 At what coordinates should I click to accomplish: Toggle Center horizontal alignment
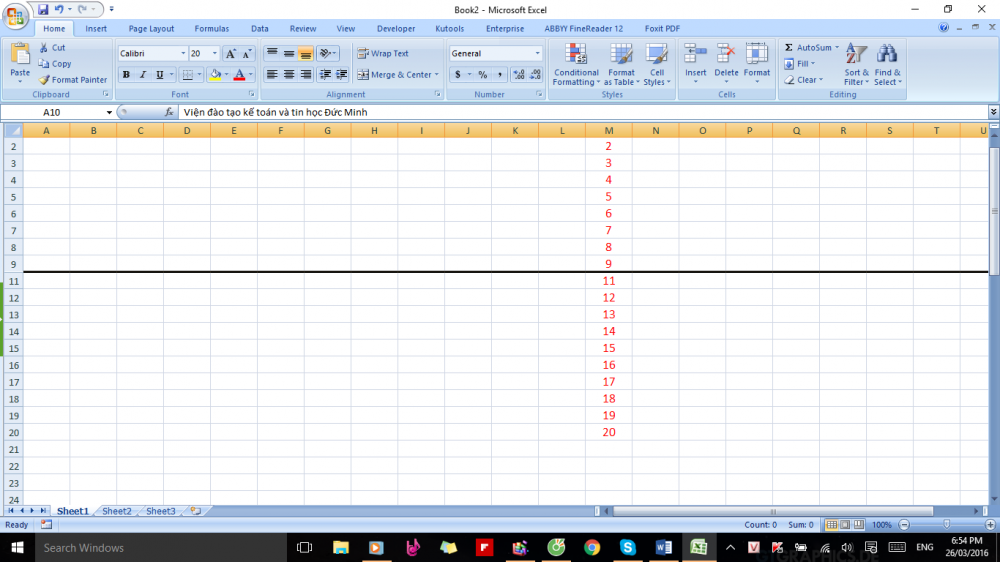289,75
